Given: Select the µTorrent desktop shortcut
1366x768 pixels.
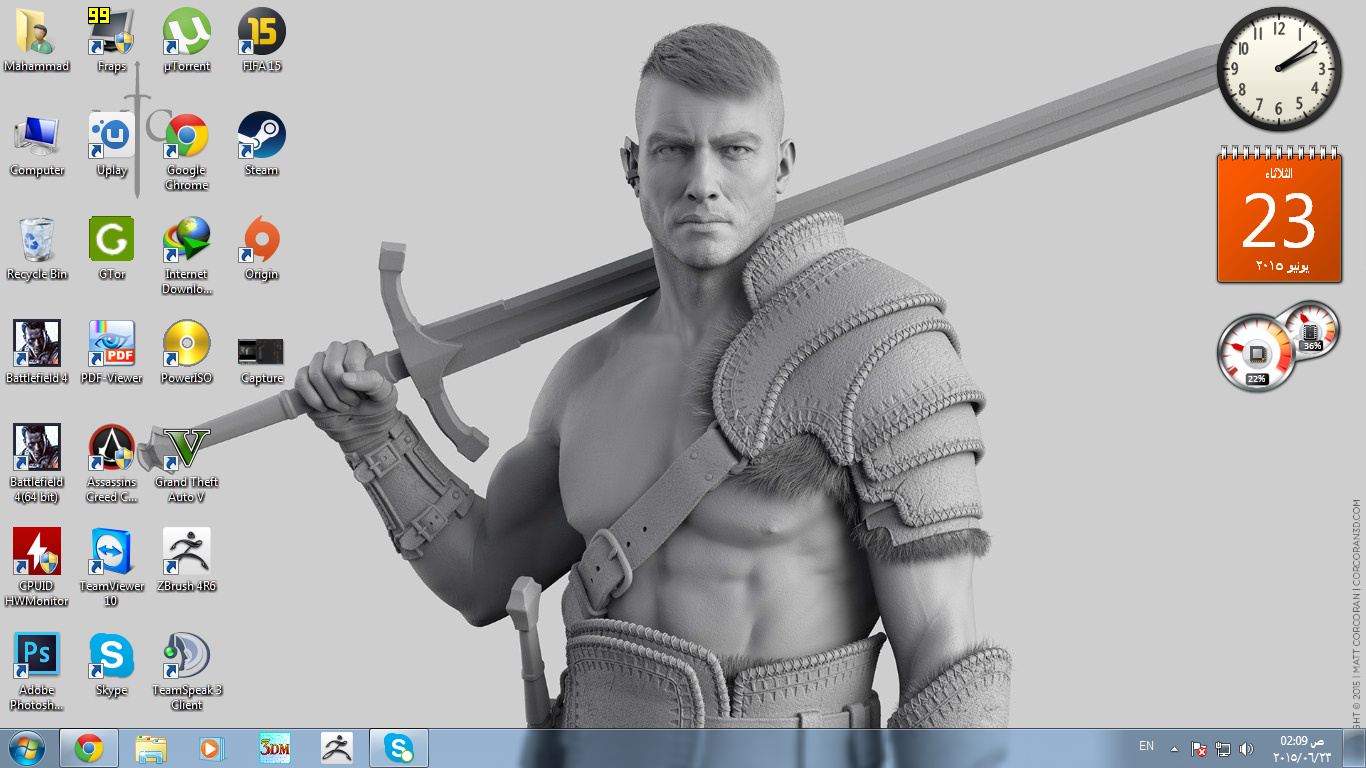Looking at the screenshot, I should tap(187, 40).
